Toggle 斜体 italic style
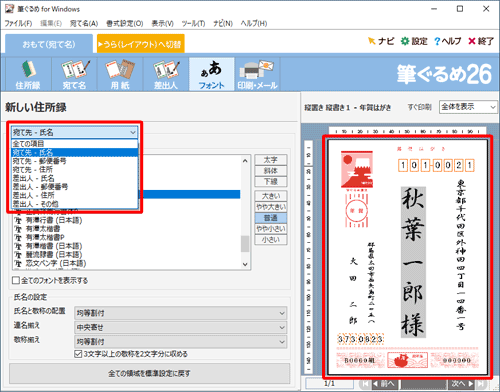This screenshot has width=500, height=392. coord(271,171)
